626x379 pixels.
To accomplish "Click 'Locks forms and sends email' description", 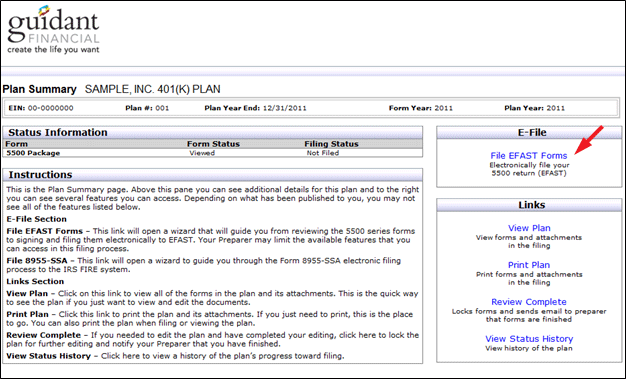I will point(529,316).
